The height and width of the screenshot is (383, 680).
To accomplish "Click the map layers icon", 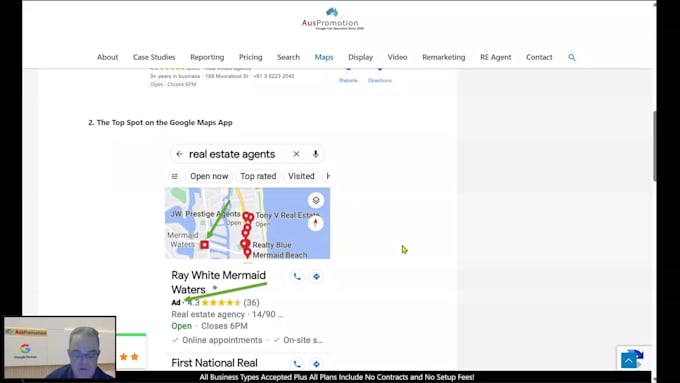I will [x=316, y=200].
